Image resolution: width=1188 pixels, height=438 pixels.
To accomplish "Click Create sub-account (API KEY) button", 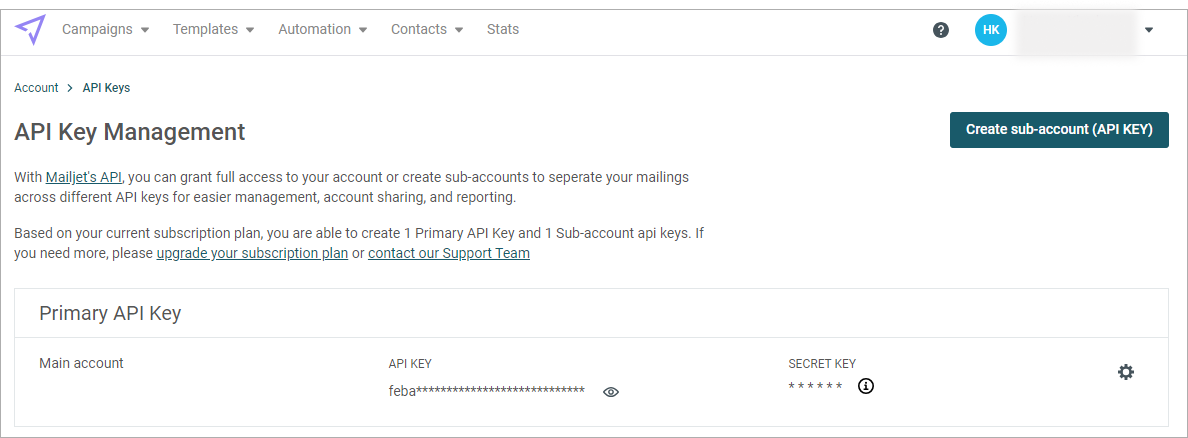I will coord(1059,130).
